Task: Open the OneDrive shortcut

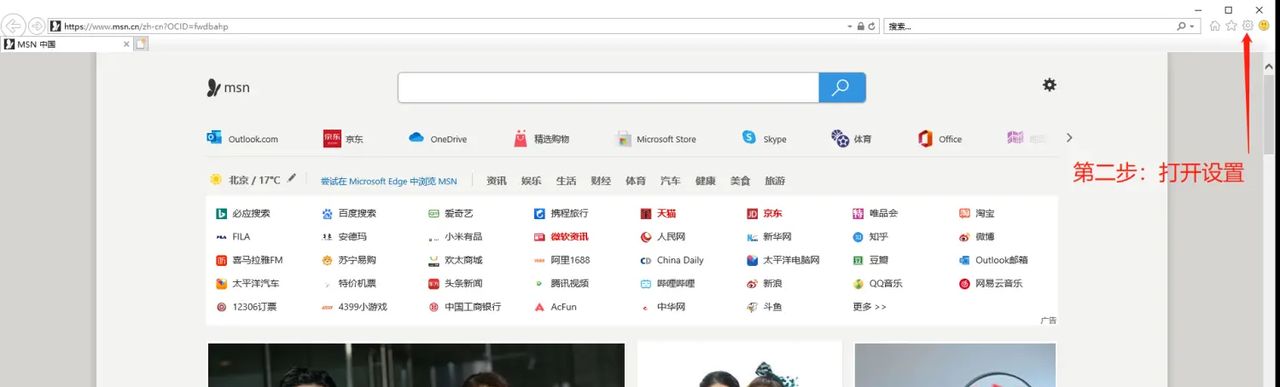Action: pyautogui.click(x=437, y=139)
